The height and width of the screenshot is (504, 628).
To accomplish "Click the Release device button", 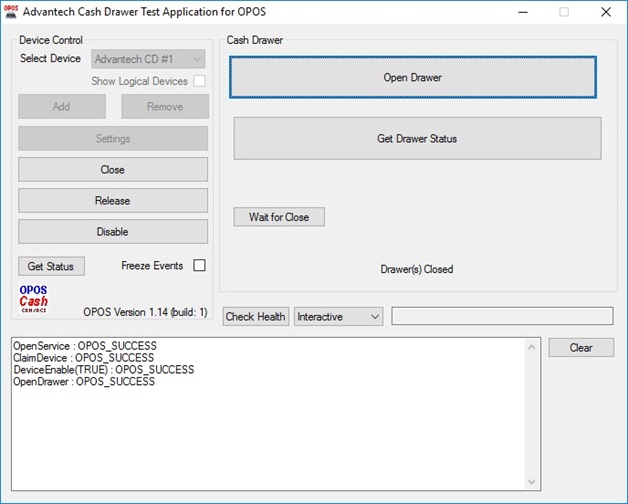I will point(113,201).
